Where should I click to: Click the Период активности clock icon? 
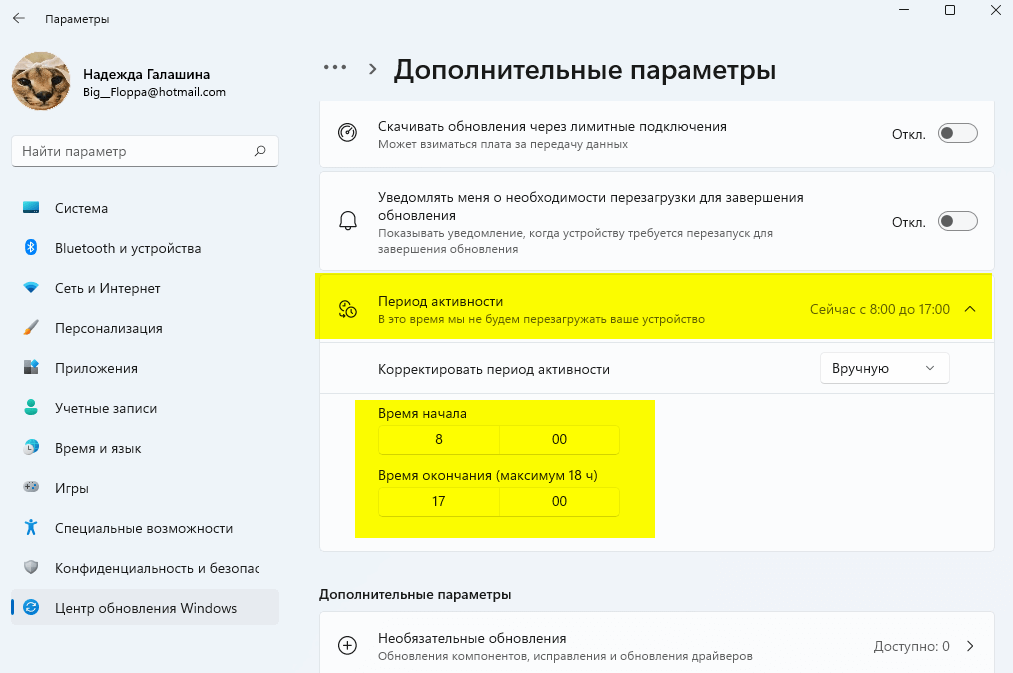pyautogui.click(x=348, y=309)
